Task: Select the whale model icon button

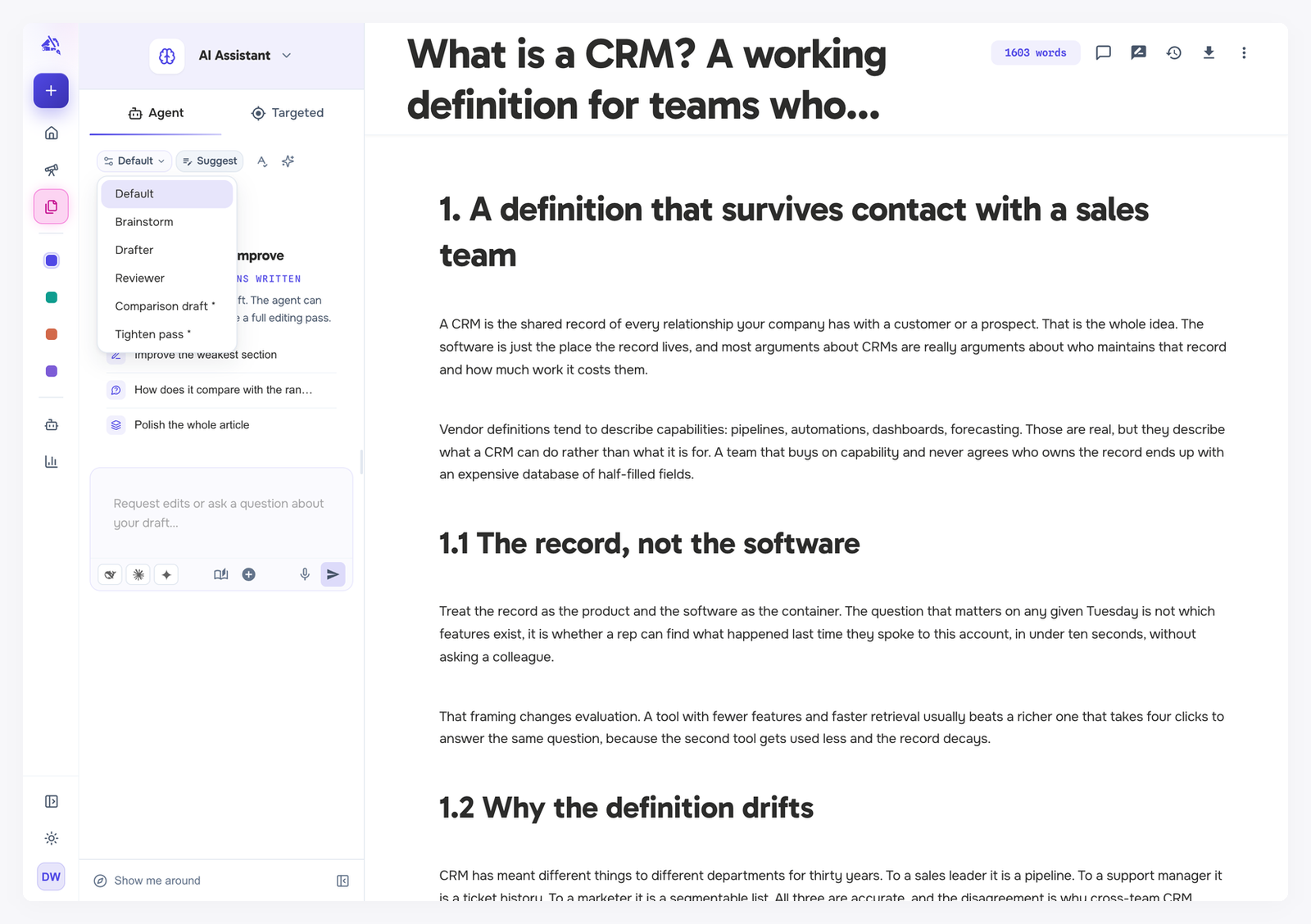Action: click(110, 574)
